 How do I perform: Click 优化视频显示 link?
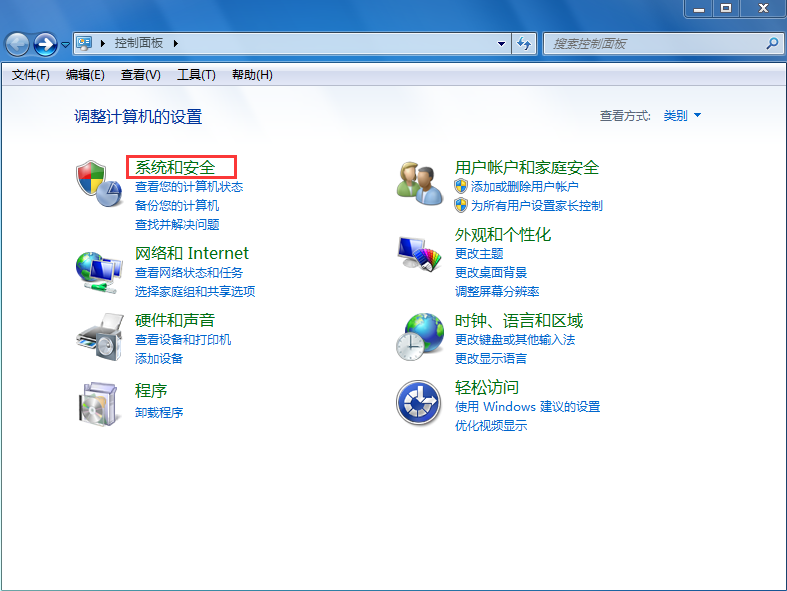[491, 425]
